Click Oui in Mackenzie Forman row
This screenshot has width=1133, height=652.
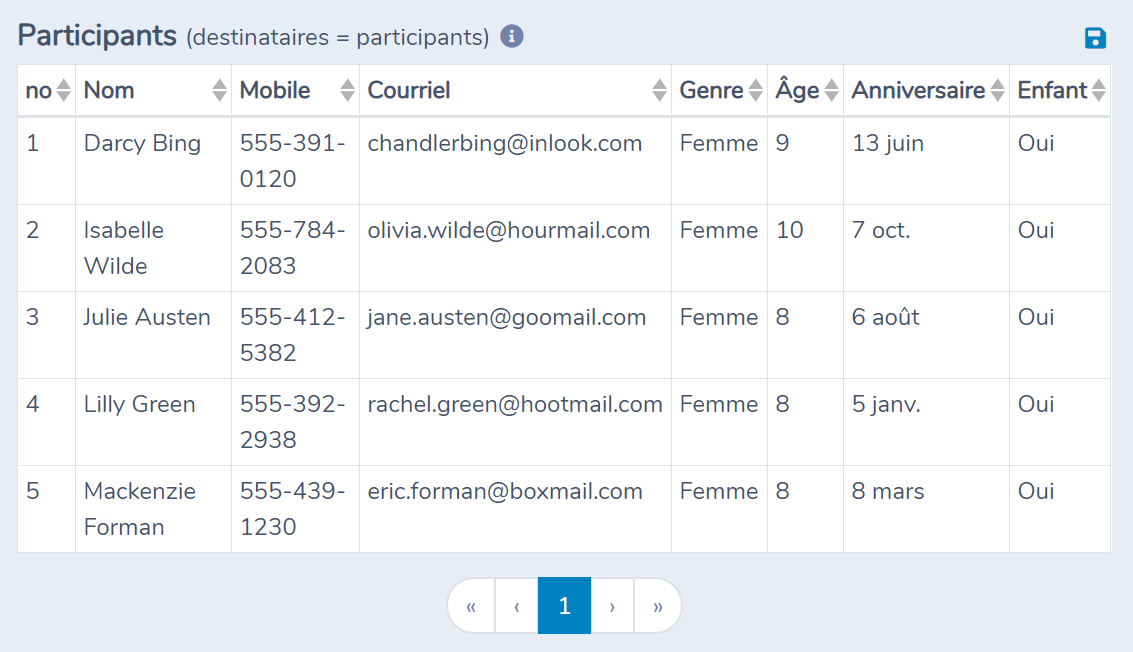(1036, 491)
